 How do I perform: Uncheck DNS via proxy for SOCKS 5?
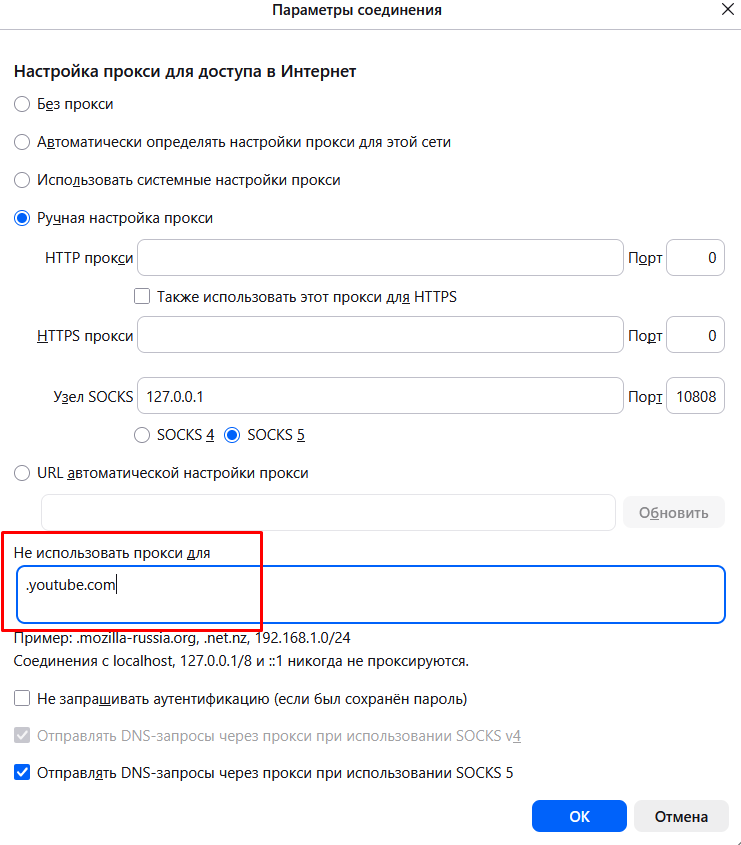(22, 772)
